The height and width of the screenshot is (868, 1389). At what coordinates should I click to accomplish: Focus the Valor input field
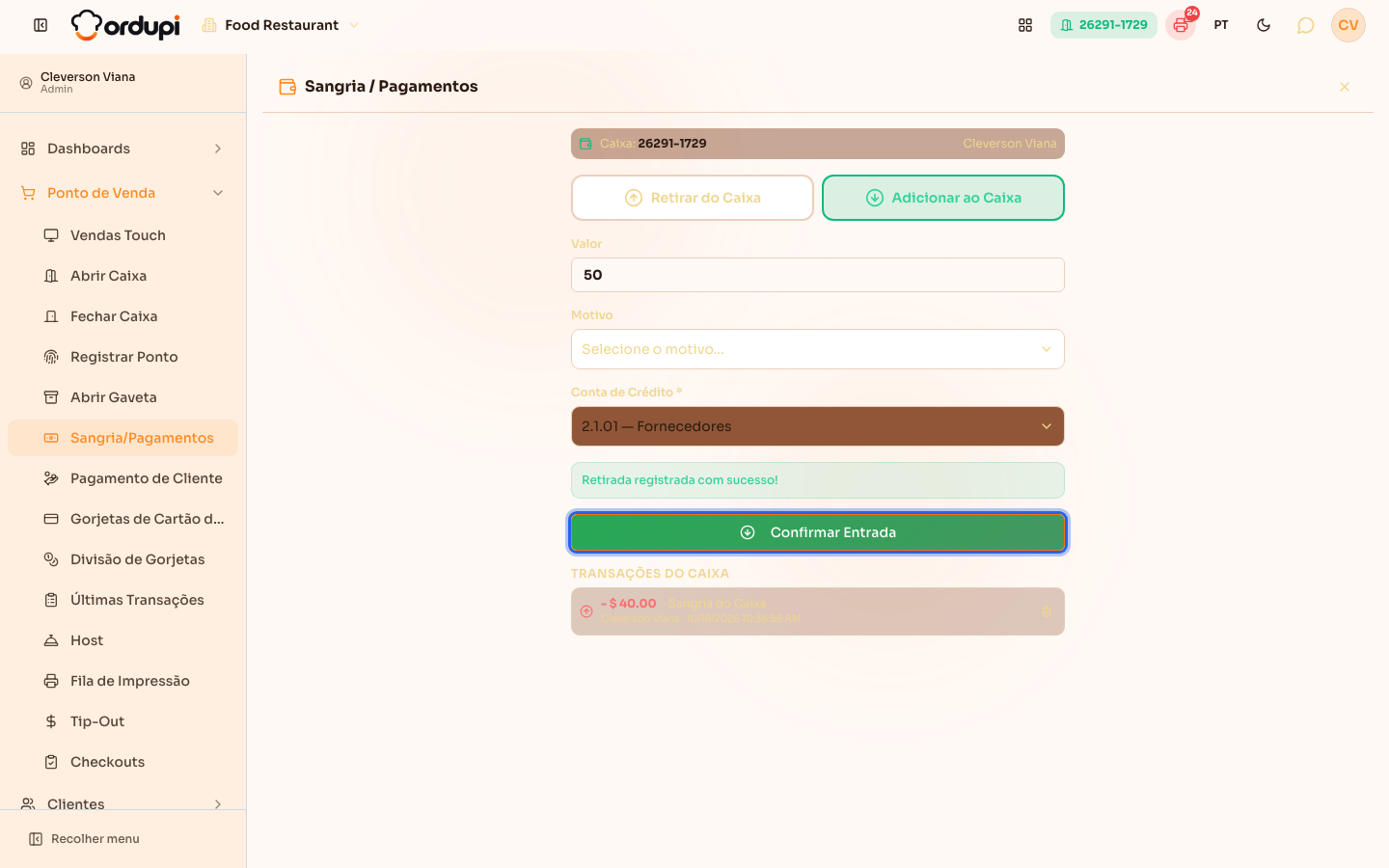(818, 275)
